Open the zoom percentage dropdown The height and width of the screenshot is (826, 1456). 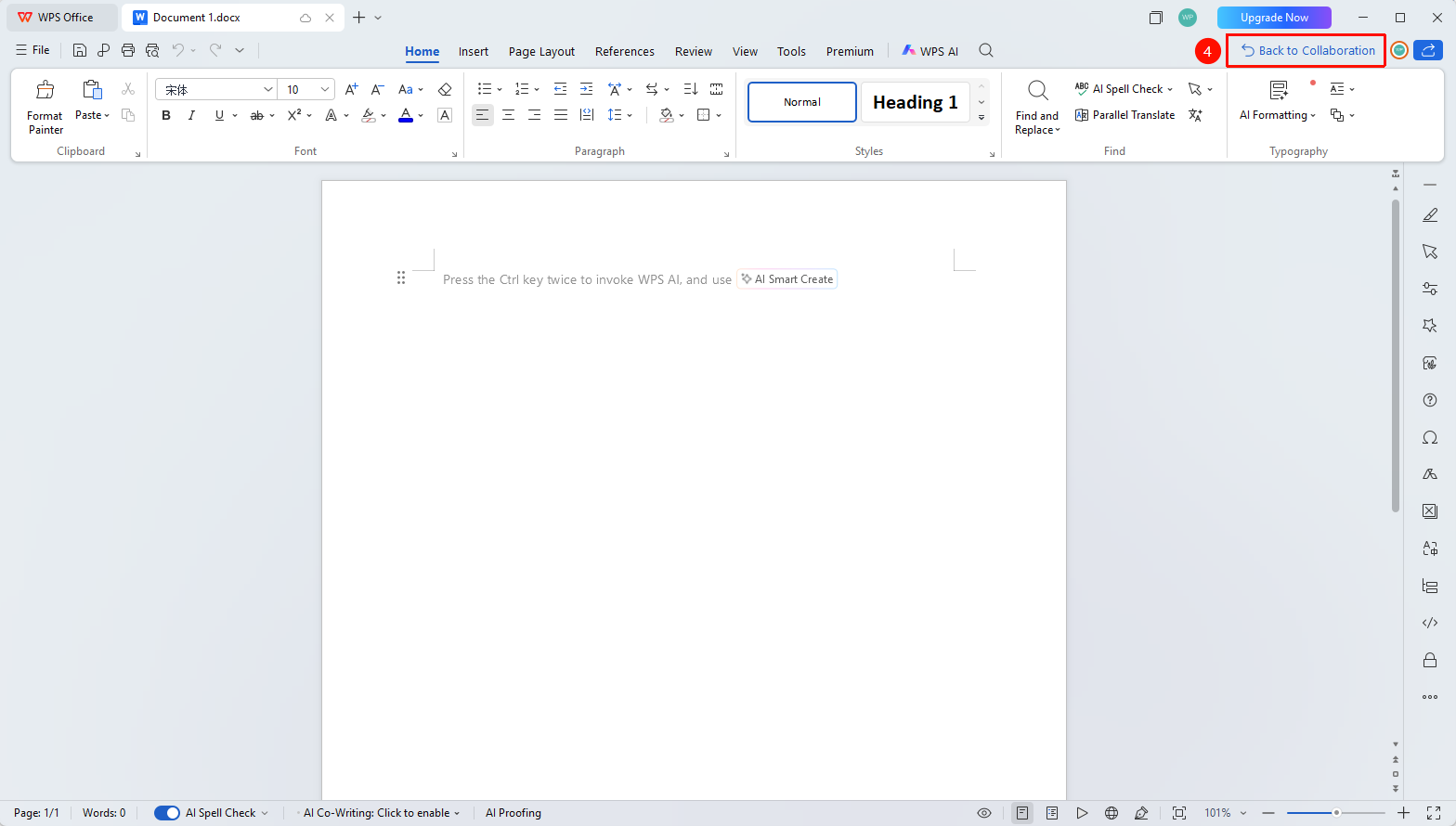1243,813
